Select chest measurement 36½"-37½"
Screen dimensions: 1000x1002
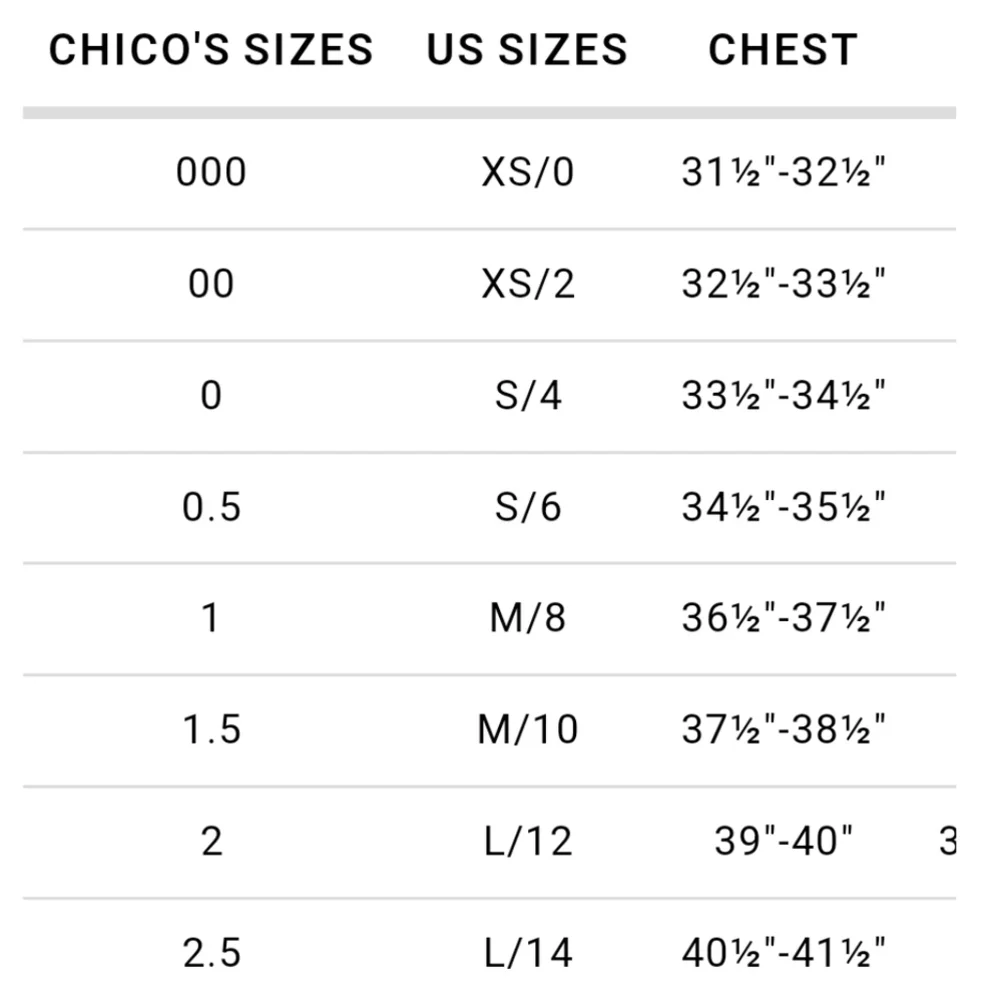[783, 618]
